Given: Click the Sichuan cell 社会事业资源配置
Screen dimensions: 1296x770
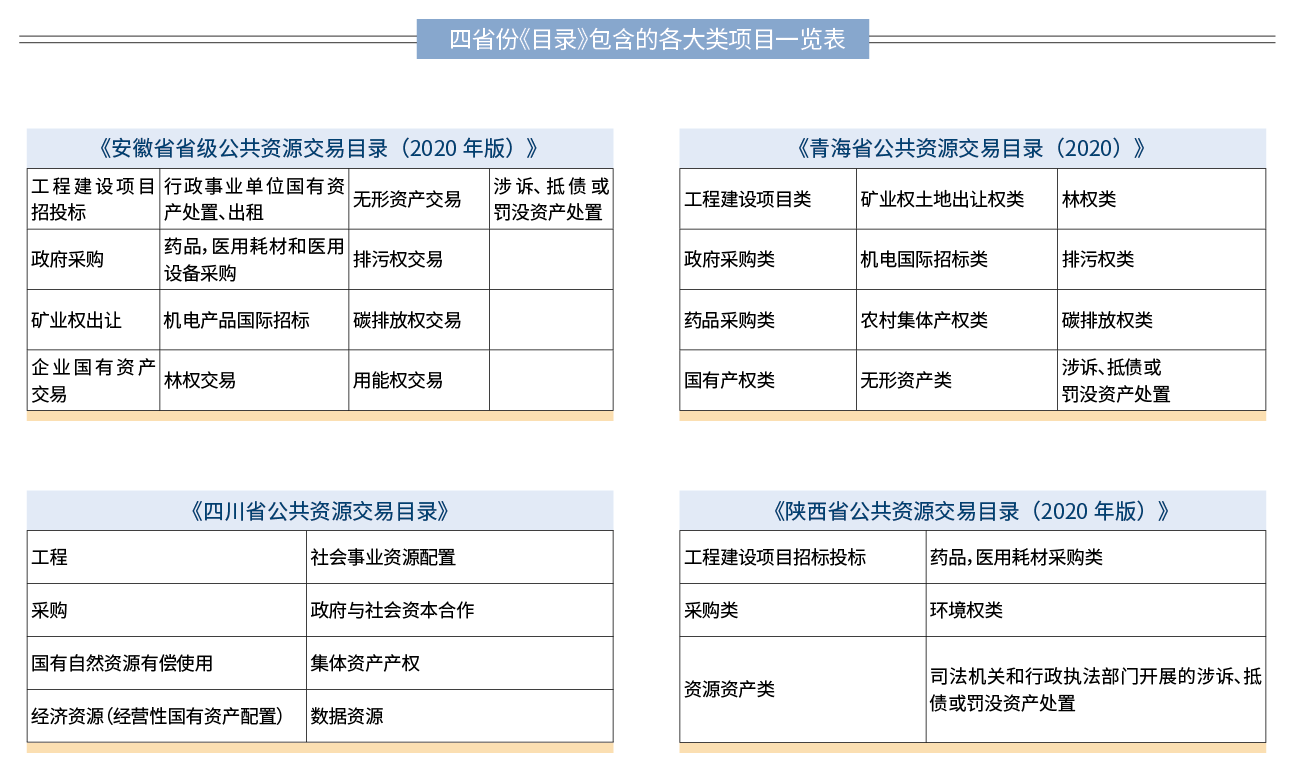Looking at the screenshot, I should [460, 557].
